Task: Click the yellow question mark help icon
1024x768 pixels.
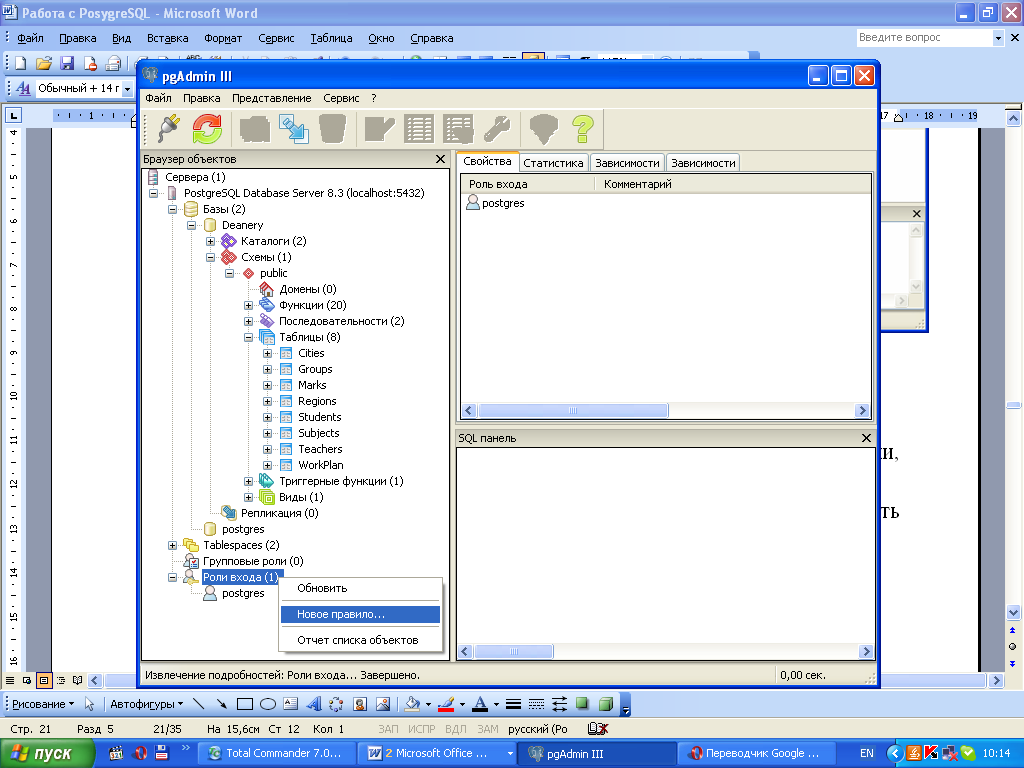Action: tap(583, 128)
